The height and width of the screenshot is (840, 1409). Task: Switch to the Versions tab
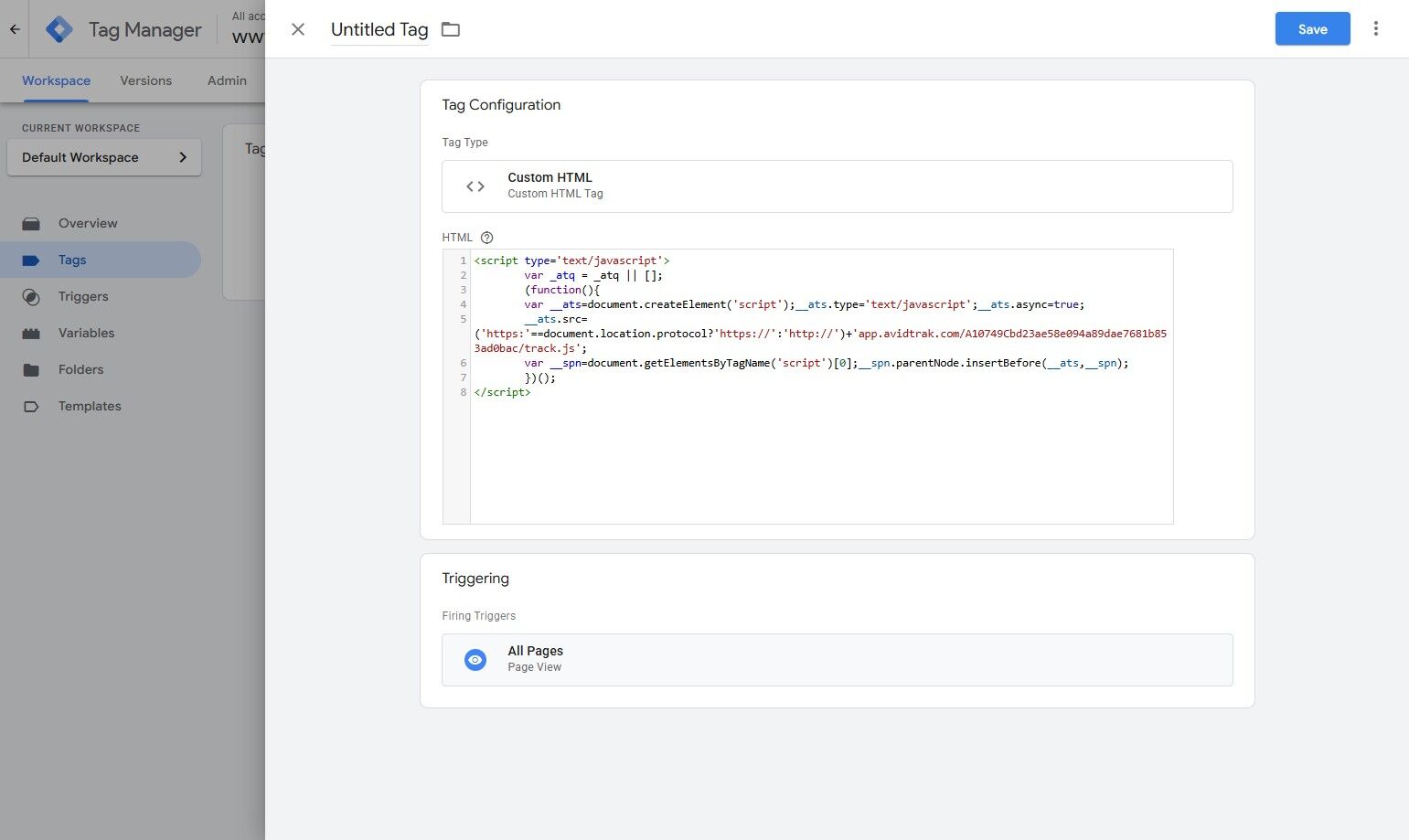[x=145, y=80]
